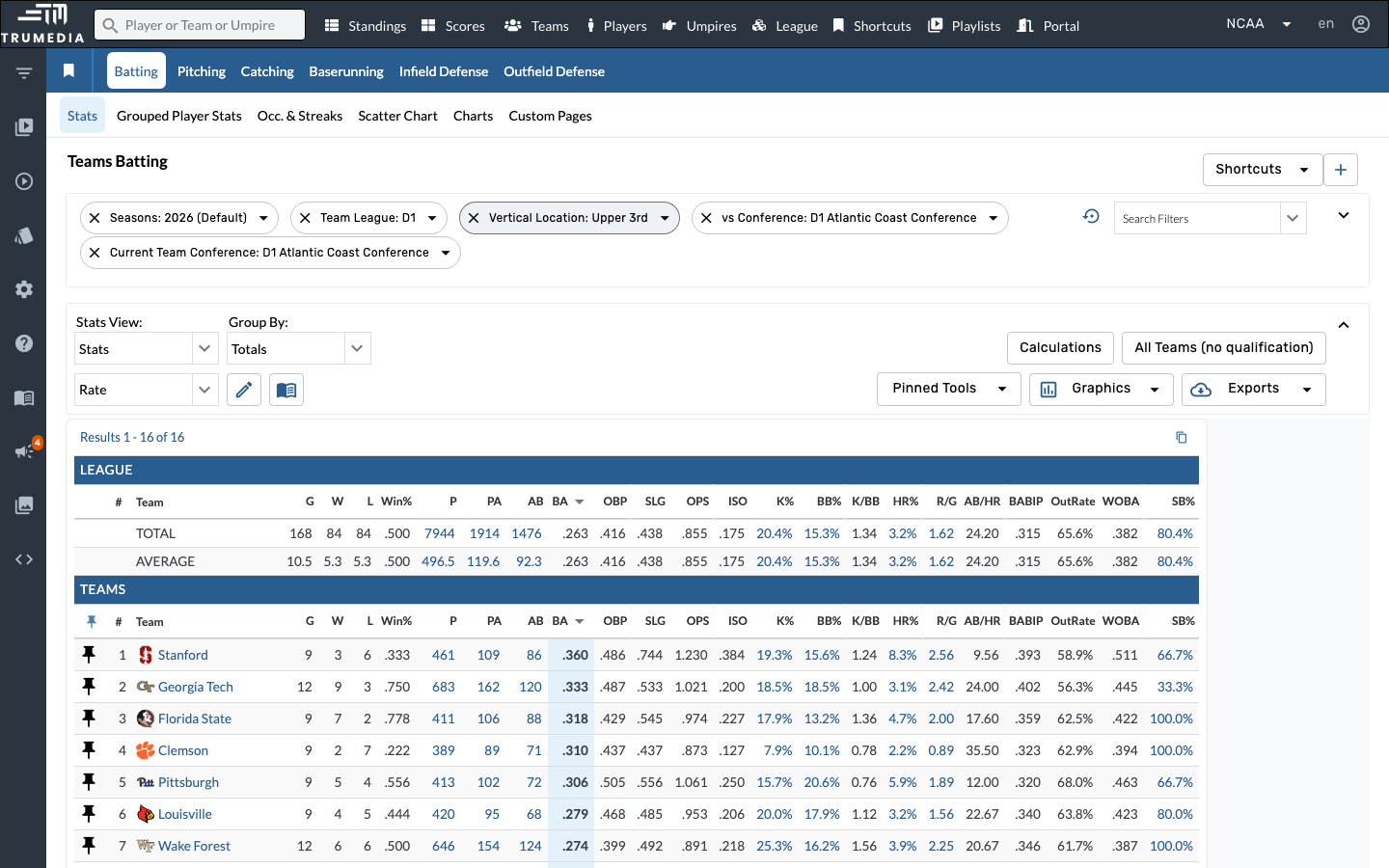Toggle the pin for Georgia Tech row
This screenshot has height=868, width=1389.
coord(89,687)
